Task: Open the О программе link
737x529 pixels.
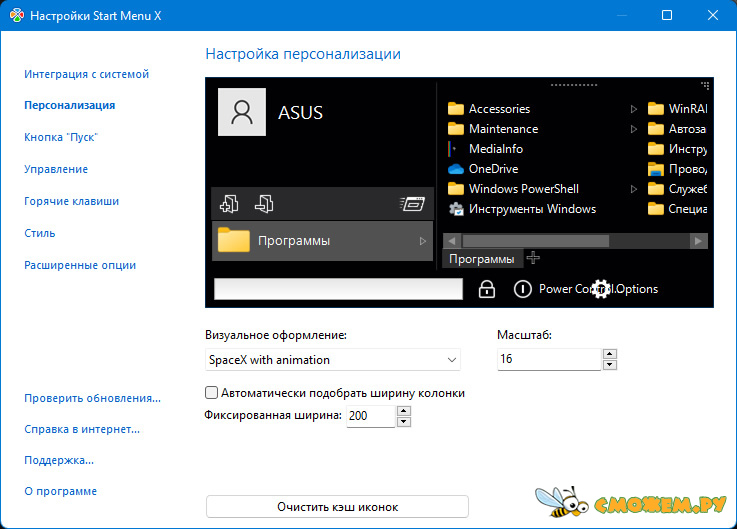Action: 60,491
